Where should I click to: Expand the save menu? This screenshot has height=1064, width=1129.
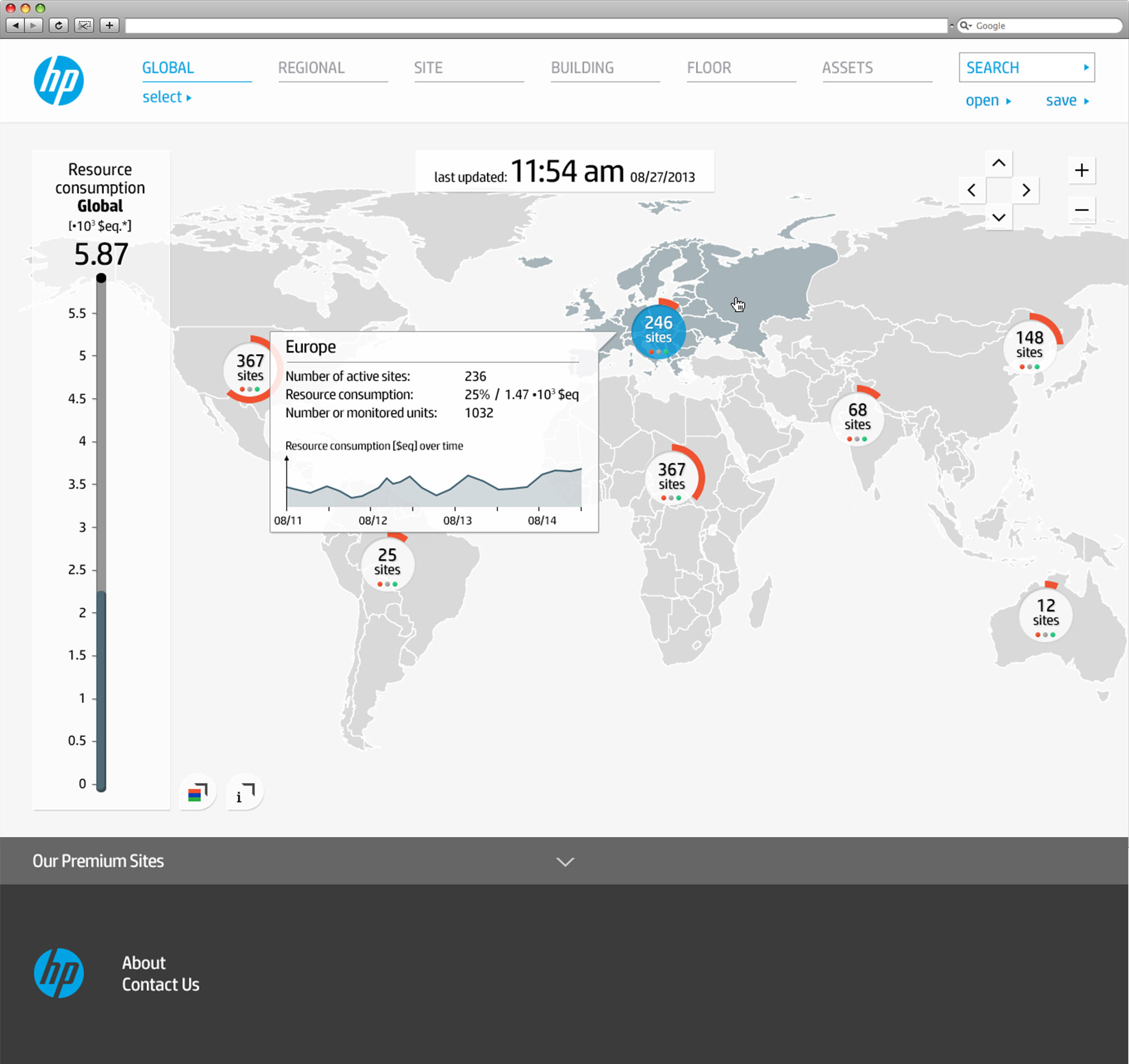1067,101
